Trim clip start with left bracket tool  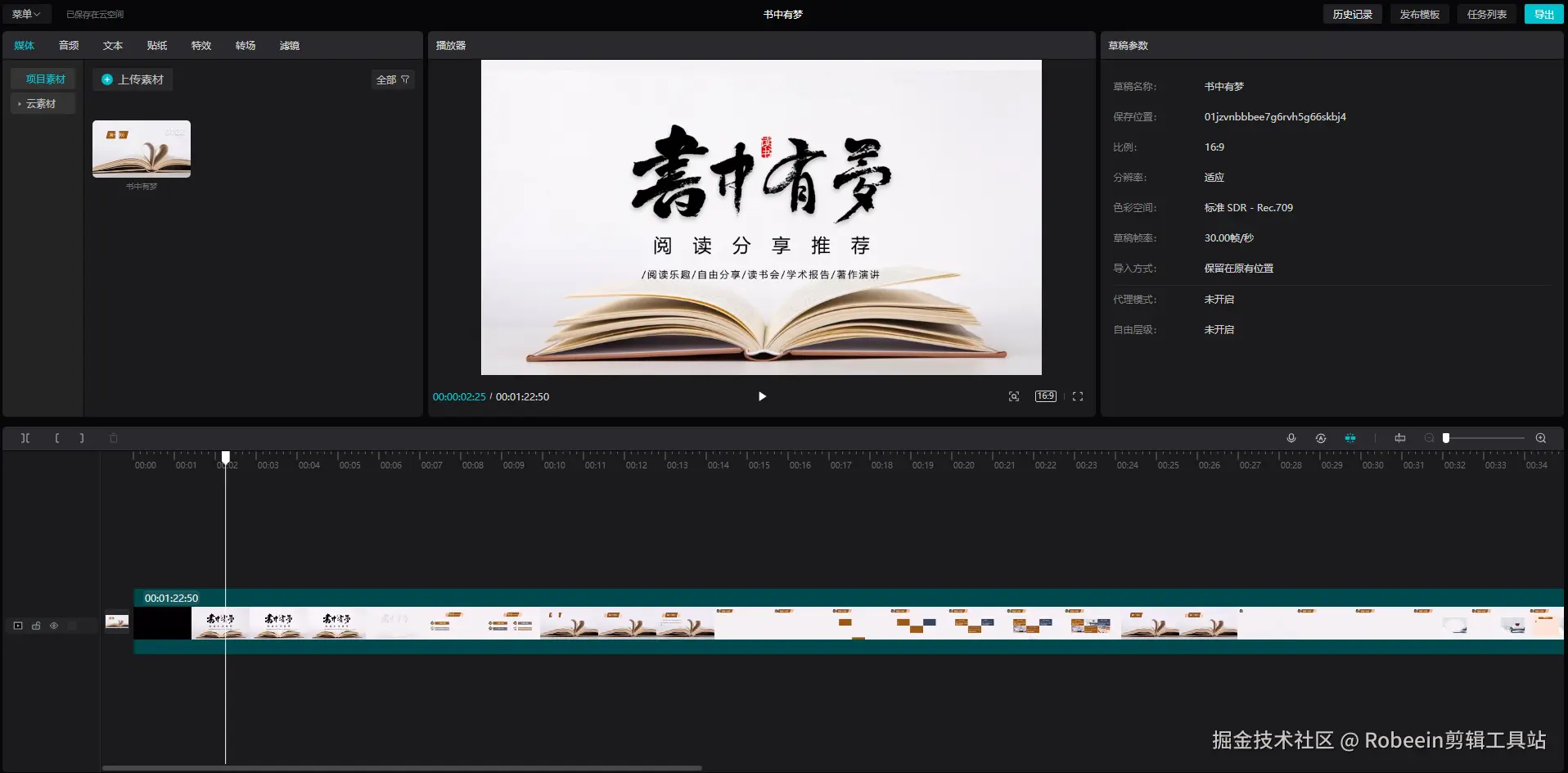tap(56, 438)
